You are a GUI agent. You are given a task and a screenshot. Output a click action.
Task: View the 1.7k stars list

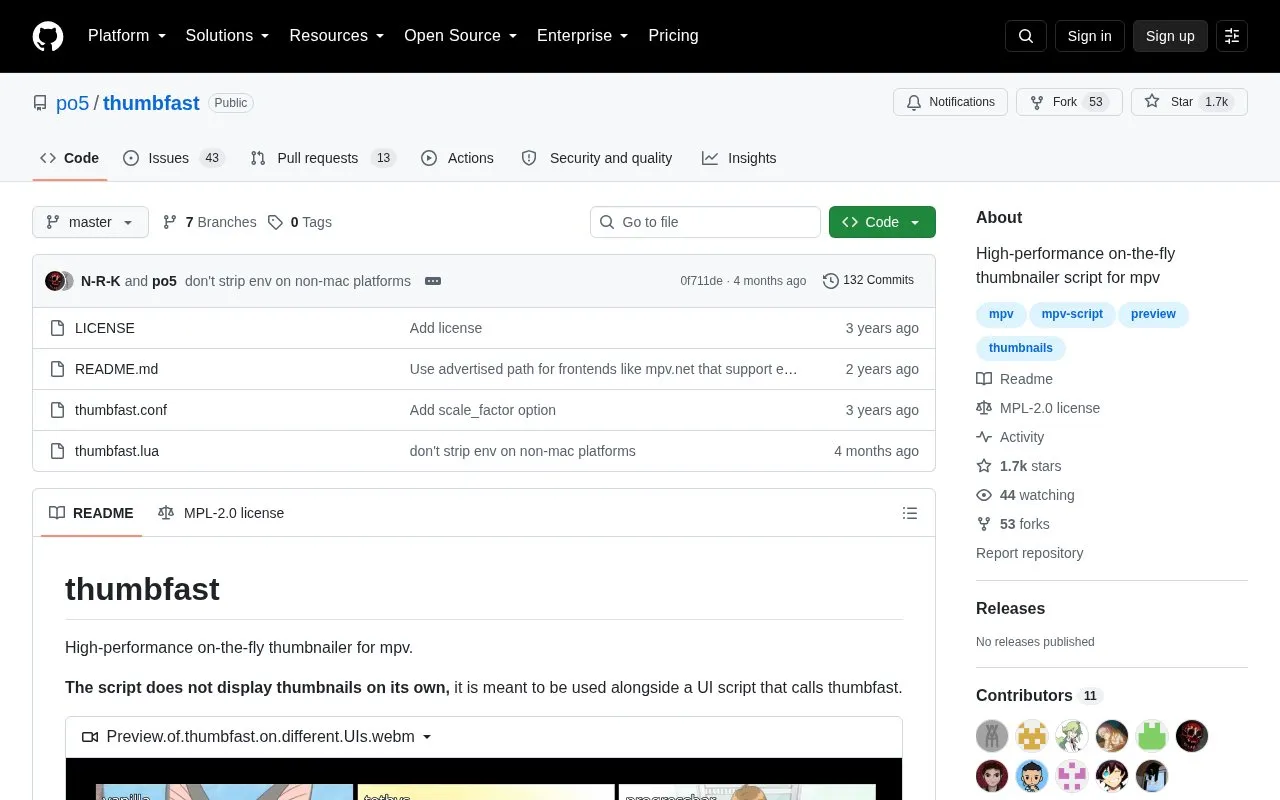pyautogui.click(x=1019, y=466)
